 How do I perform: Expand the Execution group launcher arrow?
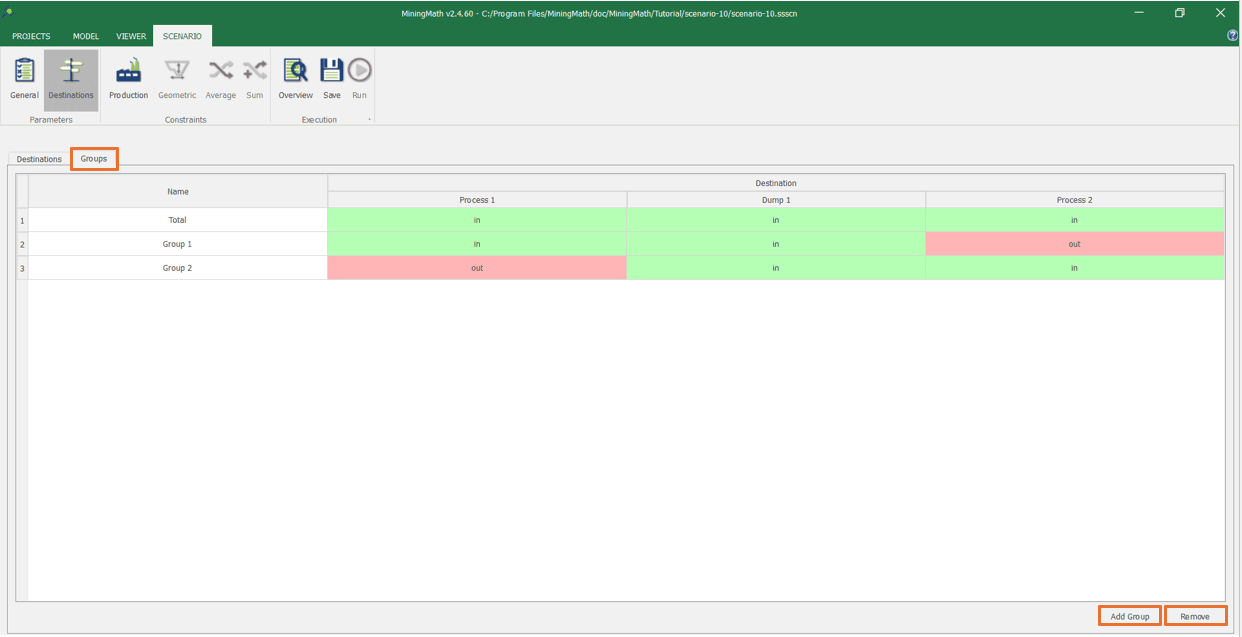(x=369, y=120)
